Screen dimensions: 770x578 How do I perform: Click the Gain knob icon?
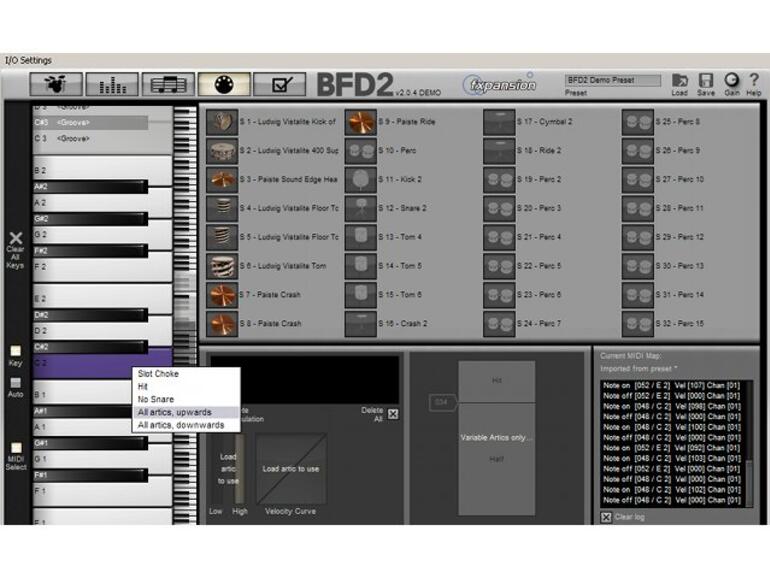pos(731,82)
